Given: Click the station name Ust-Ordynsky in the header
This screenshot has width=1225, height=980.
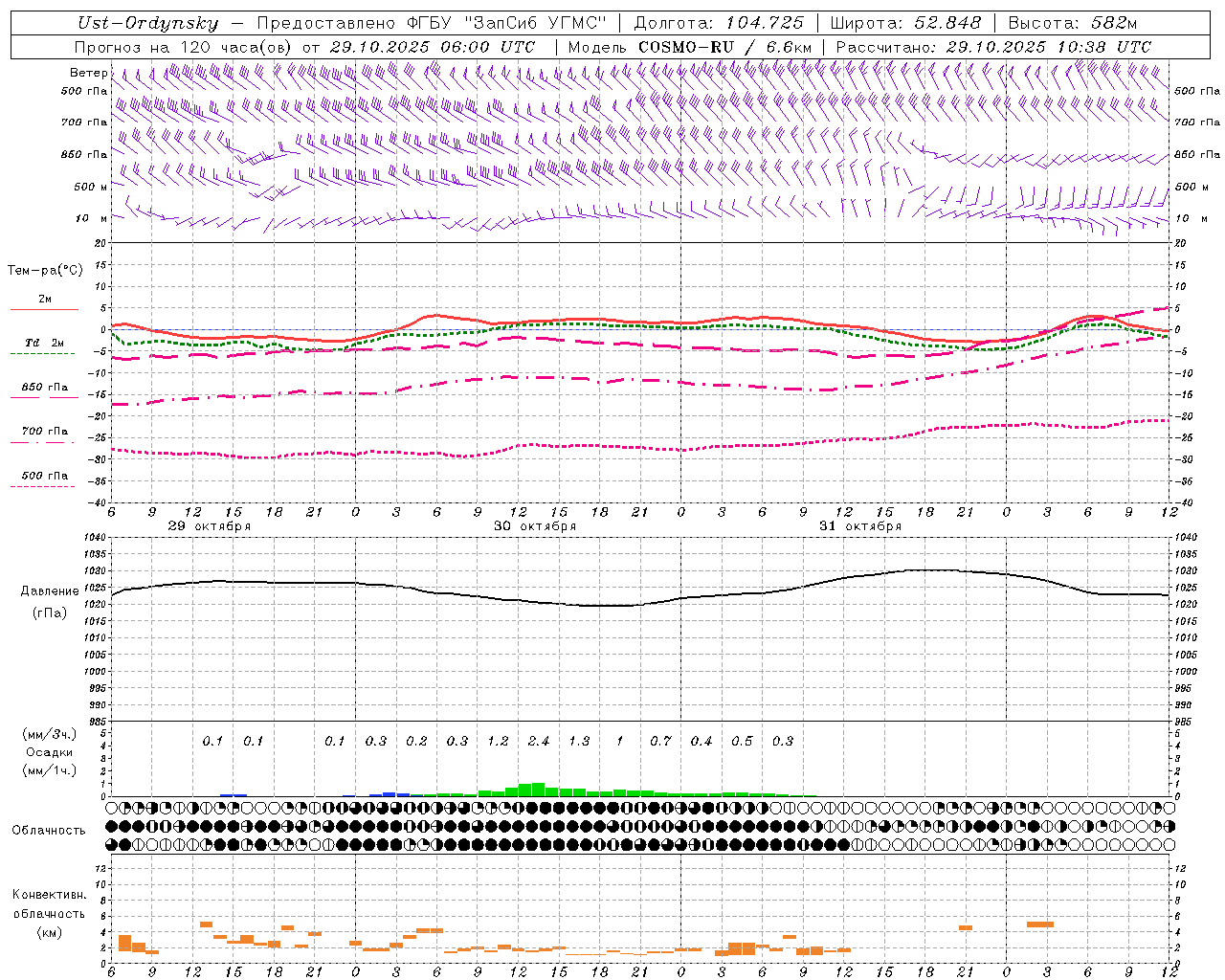Looking at the screenshot, I should tap(147, 23).
